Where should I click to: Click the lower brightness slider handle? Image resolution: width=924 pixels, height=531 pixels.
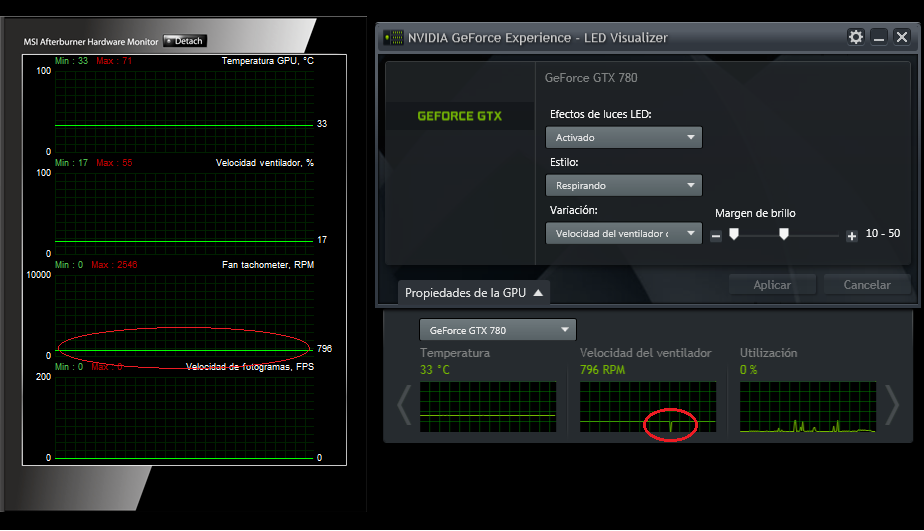[x=734, y=234]
